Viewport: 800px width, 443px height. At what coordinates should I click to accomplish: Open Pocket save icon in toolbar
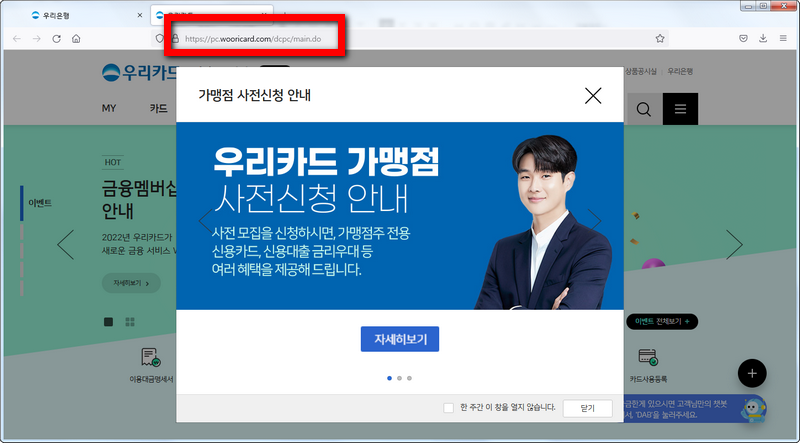(743, 38)
